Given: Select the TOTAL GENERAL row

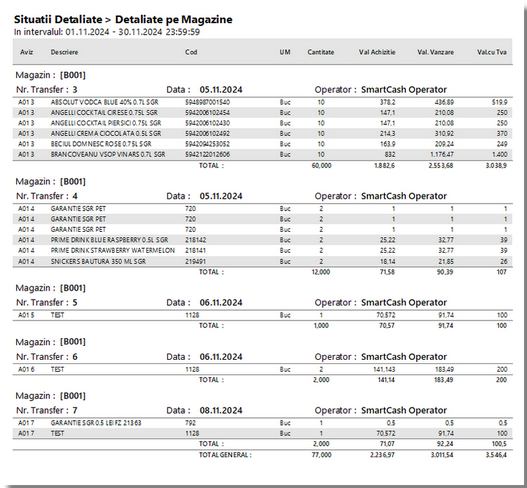Looking at the screenshot, I should (x=262, y=455).
